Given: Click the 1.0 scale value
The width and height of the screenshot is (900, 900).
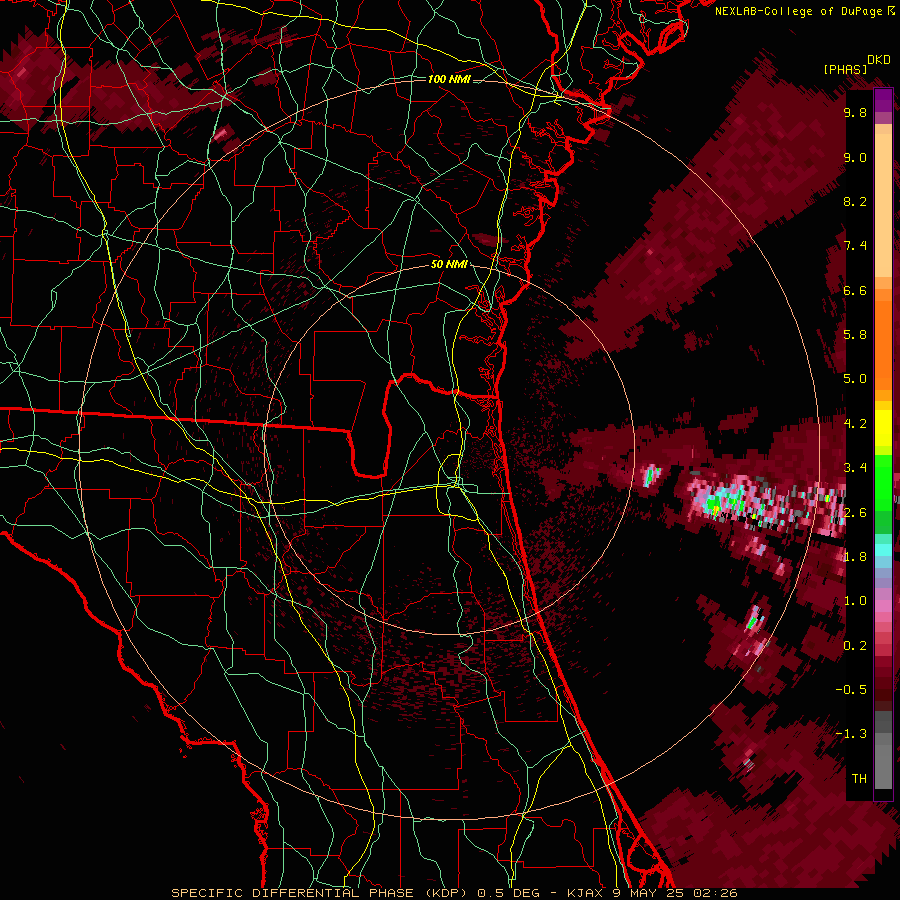Looking at the screenshot, I should pyautogui.click(x=855, y=601).
